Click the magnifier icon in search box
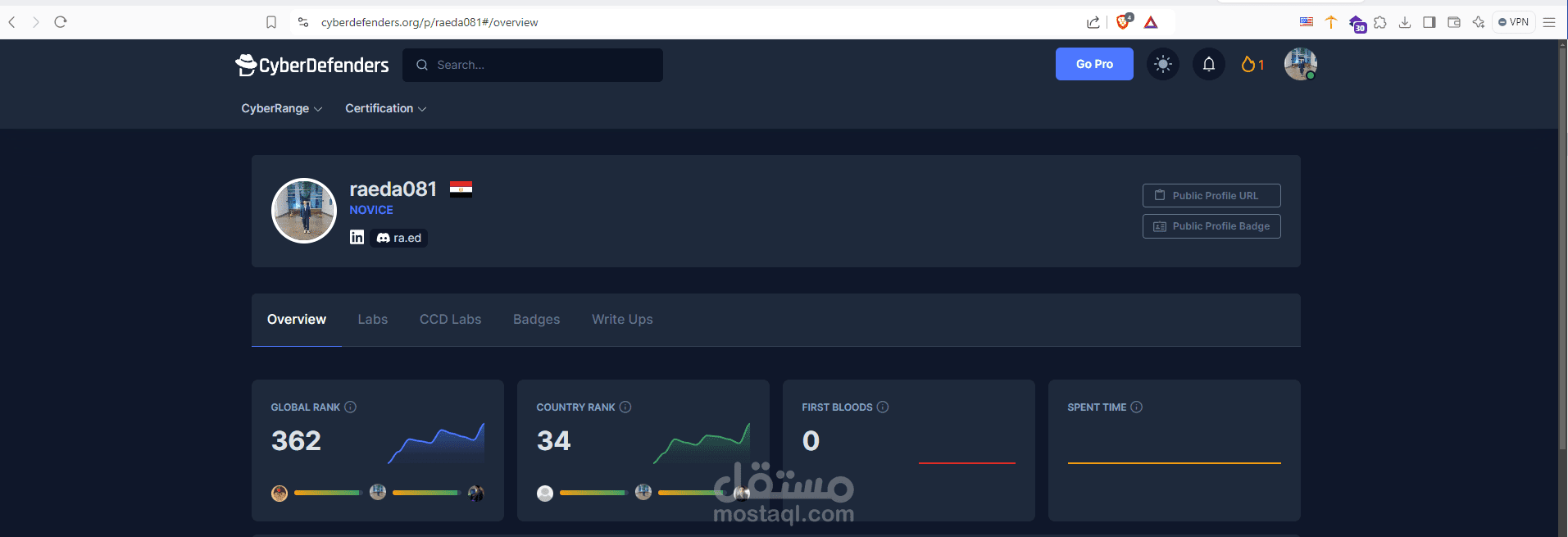 click(422, 65)
